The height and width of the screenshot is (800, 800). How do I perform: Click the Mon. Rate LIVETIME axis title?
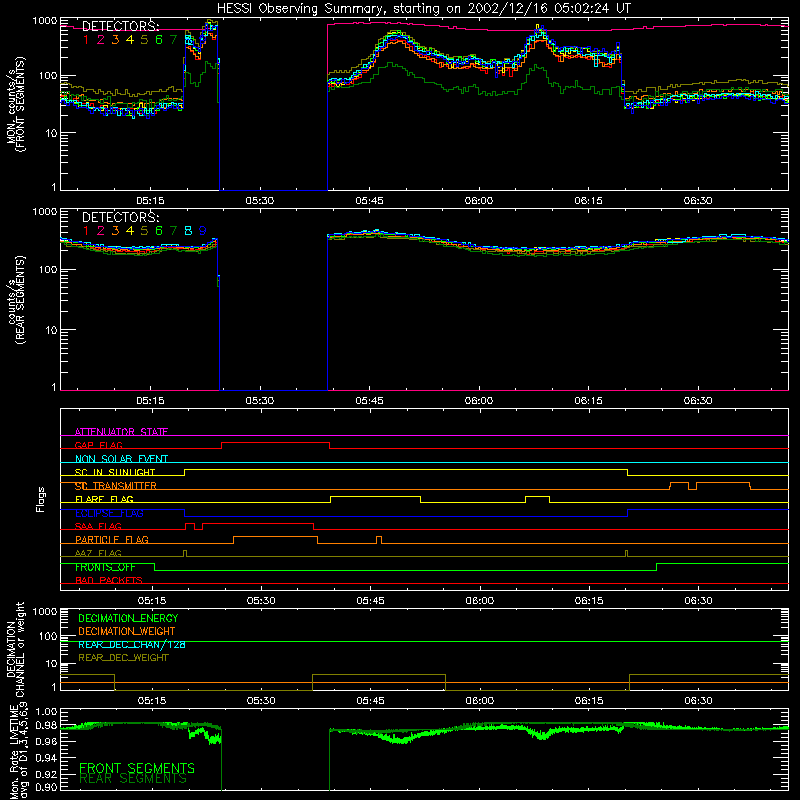pos(17,750)
